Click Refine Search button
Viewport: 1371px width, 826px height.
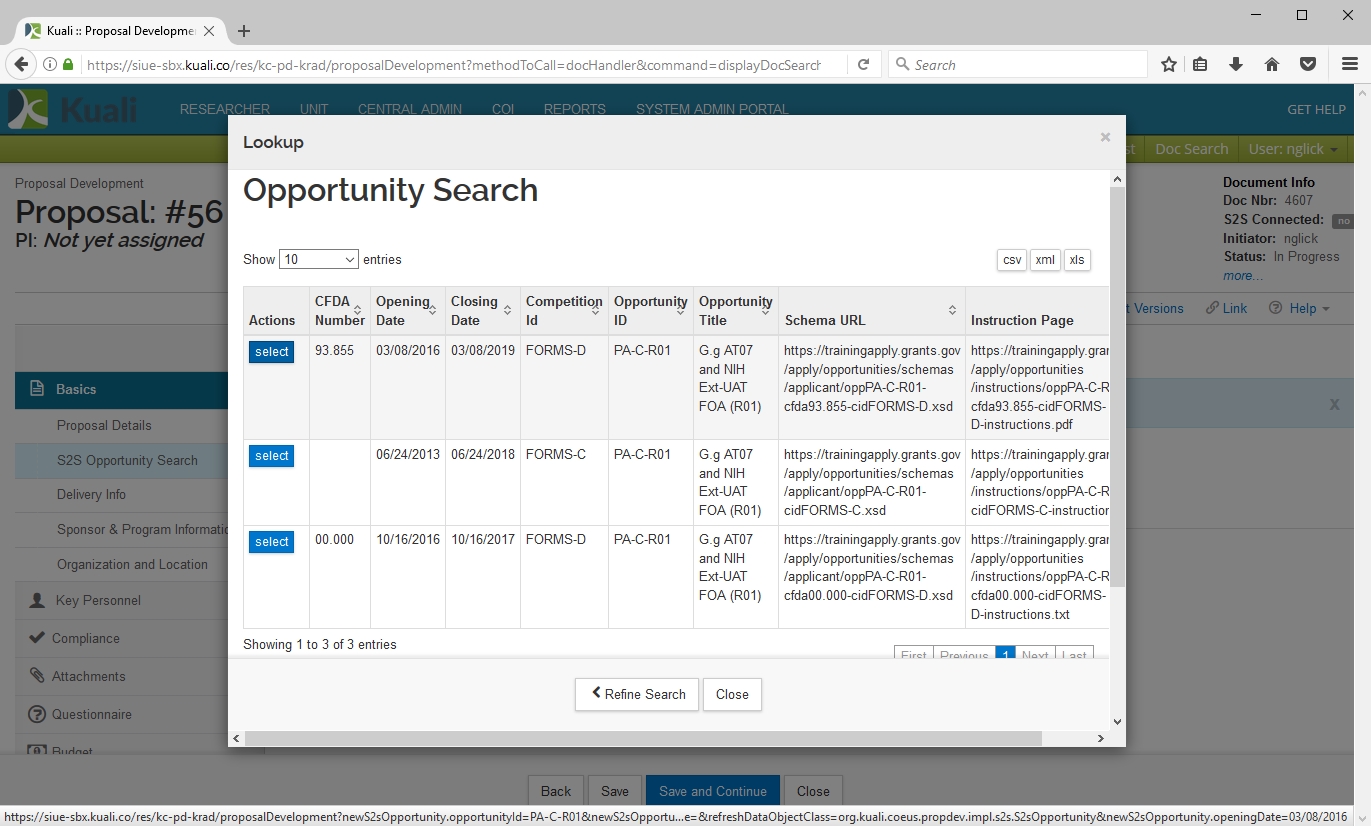pos(636,694)
